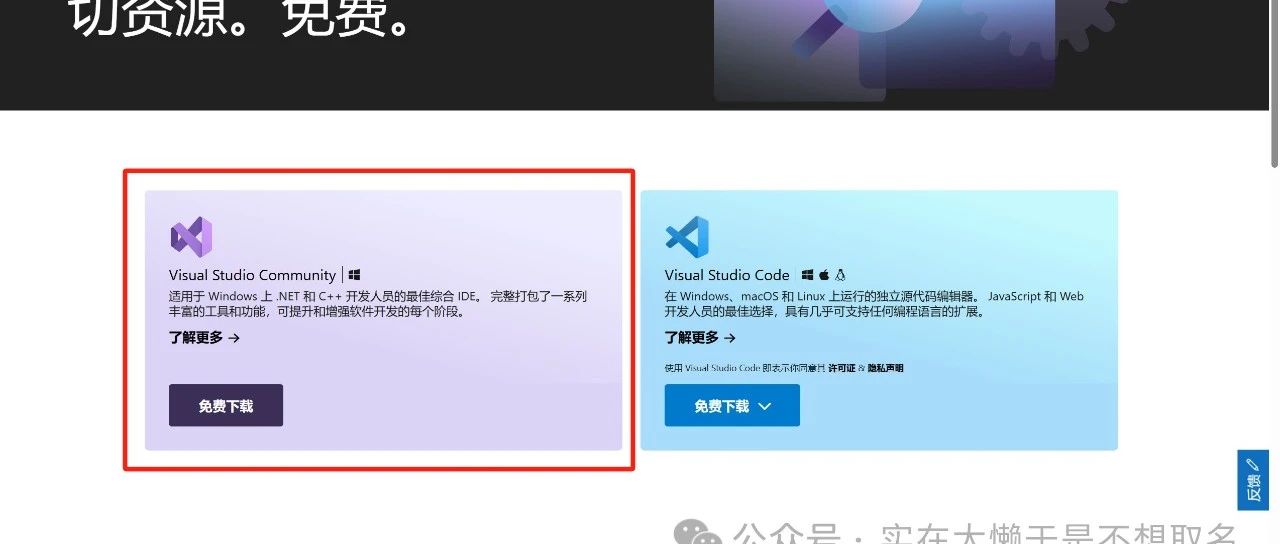Viewport: 1280px width, 544px height.
Task: Open 了解更多 under Visual Studio Community
Action: (x=205, y=338)
